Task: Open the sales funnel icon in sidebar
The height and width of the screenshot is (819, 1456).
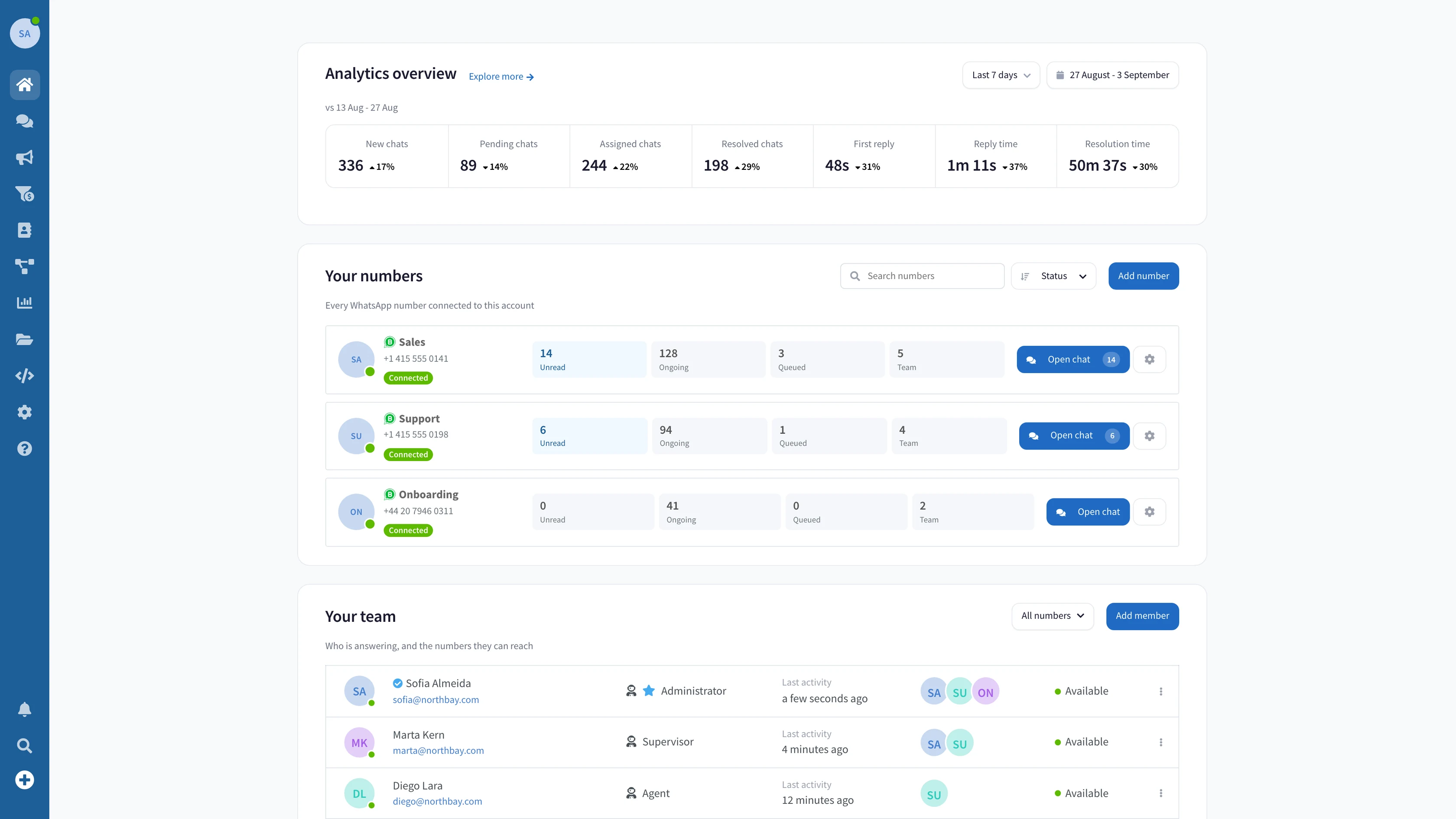Action: click(24, 194)
